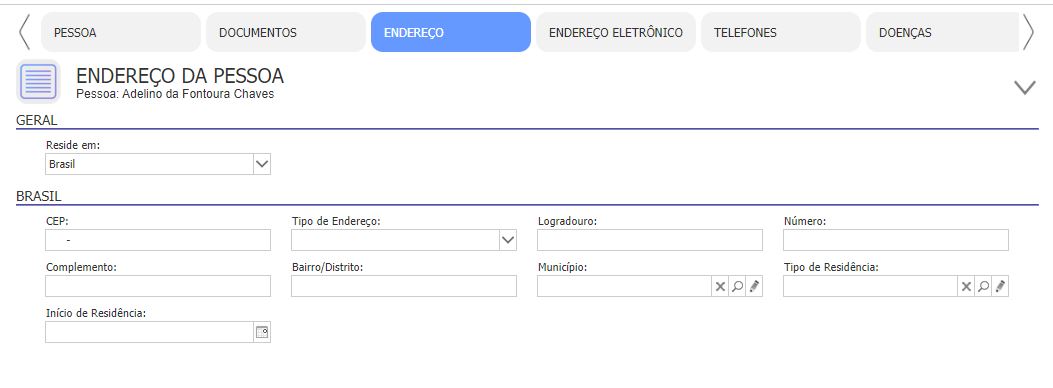1053x388 pixels.
Task: Search Tipo de Residência with magnifier icon
Action: click(983, 287)
